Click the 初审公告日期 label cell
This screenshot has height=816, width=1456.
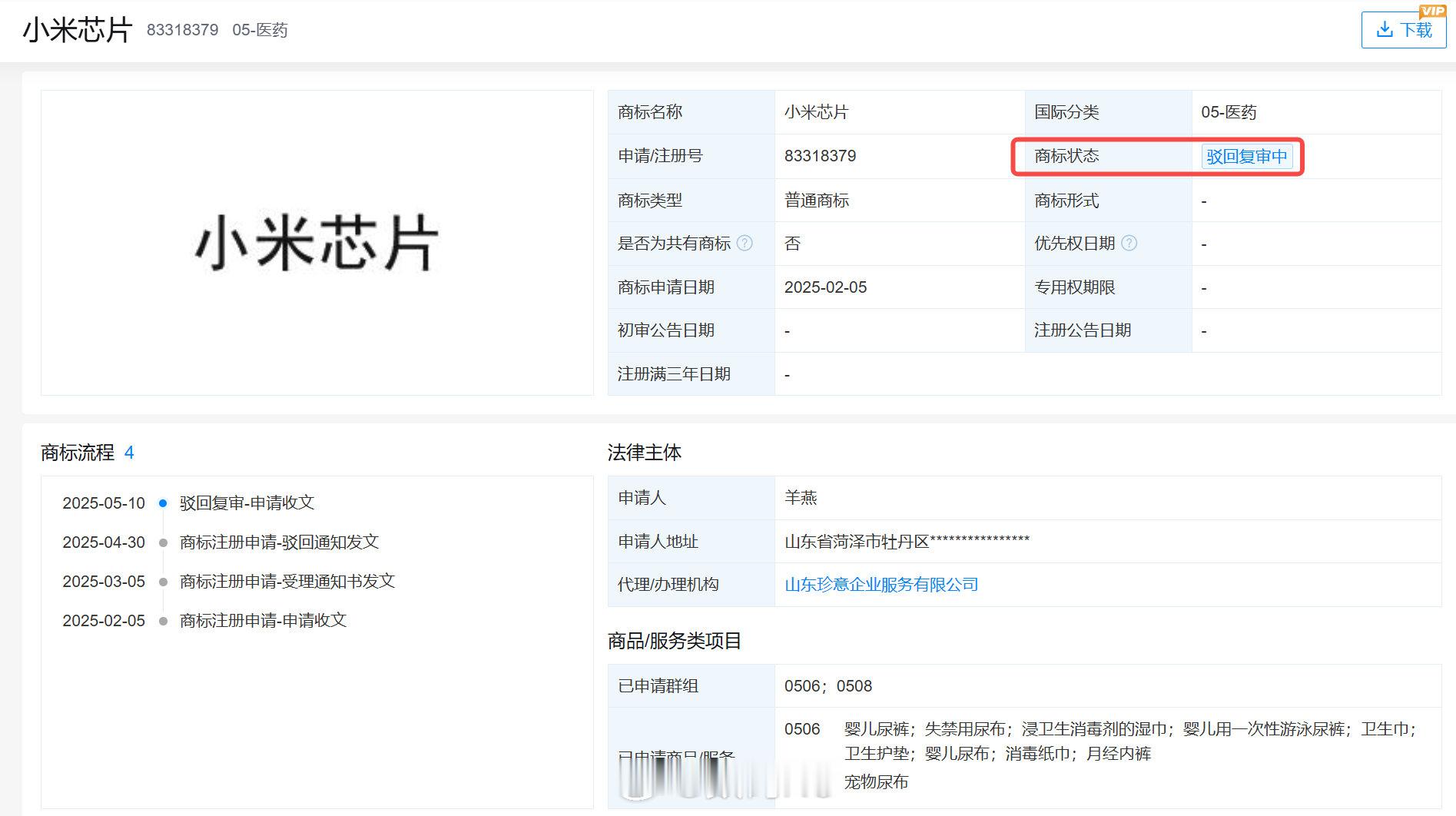pos(692,330)
